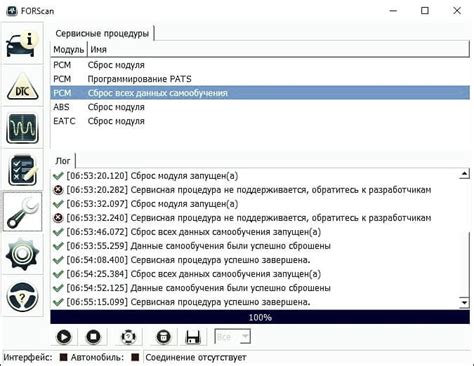Click the 'Интерфейс:' status indicator square
Screen dimensions: 474x366
63,357
